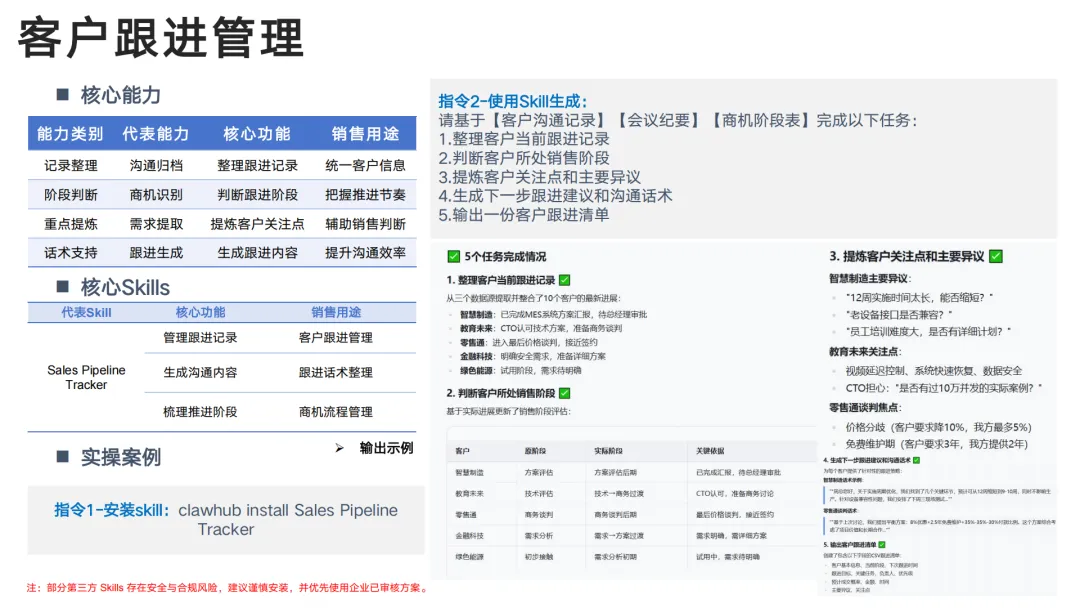The width and height of the screenshot is (1080, 608).
Task: Select the line 1.整理客户当前跟进记录 in the prompt box
Action: click(524, 139)
